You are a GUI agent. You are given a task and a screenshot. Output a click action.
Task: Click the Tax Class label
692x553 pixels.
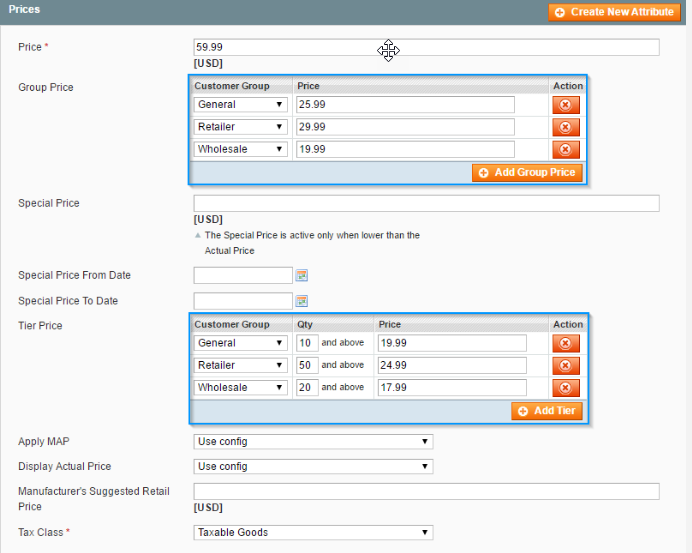pyautogui.click(x=41, y=532)
